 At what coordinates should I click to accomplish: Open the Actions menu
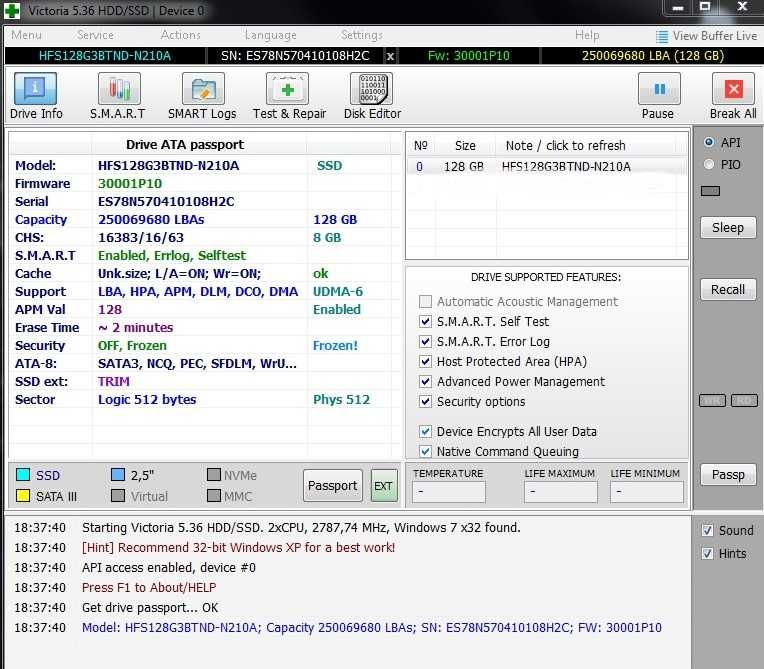[x=180, y=35]
